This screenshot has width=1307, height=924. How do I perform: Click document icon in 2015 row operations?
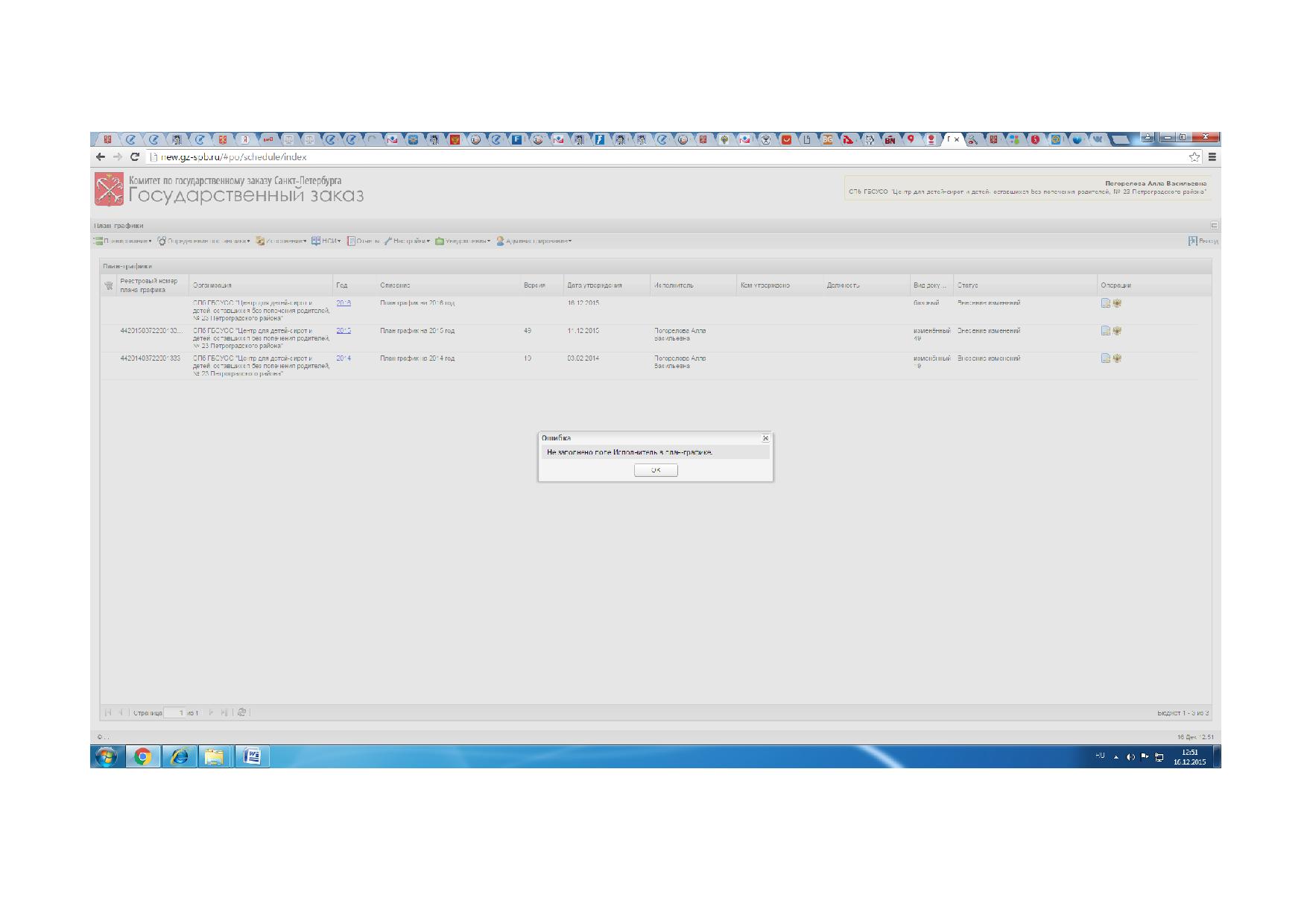(x=1106, y=331)
